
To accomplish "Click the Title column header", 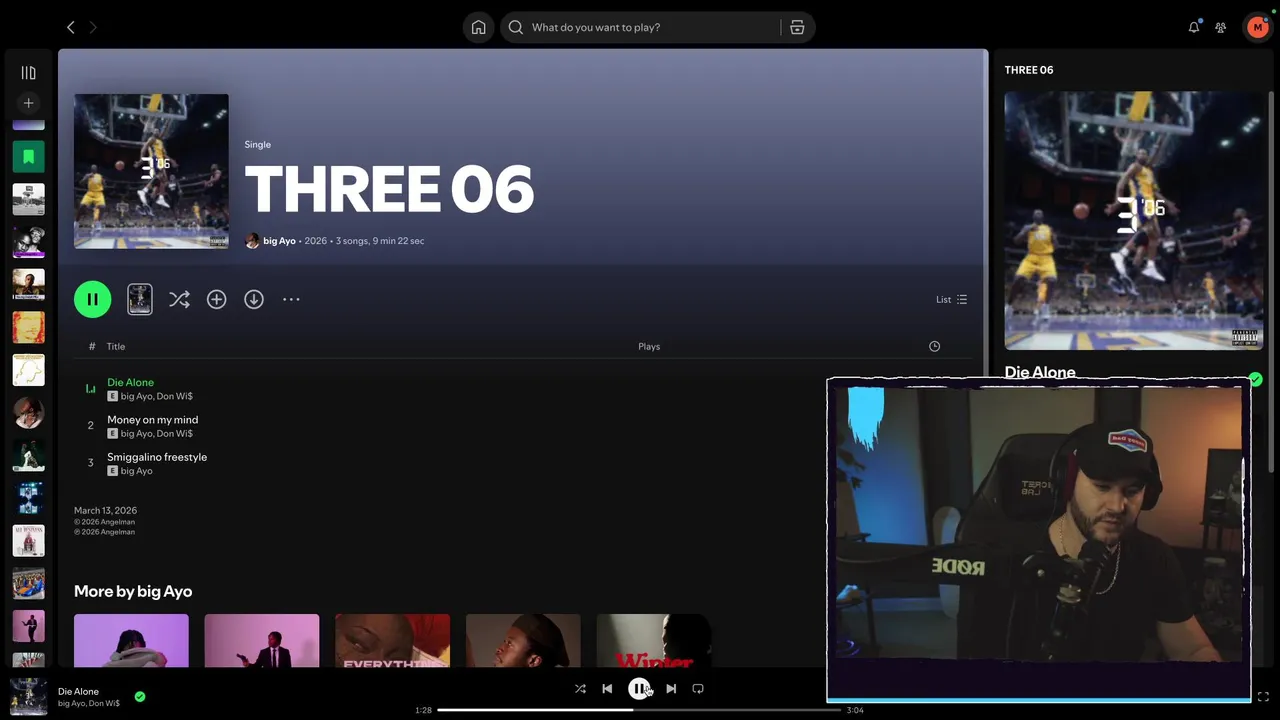I will (x=116, y=346).
